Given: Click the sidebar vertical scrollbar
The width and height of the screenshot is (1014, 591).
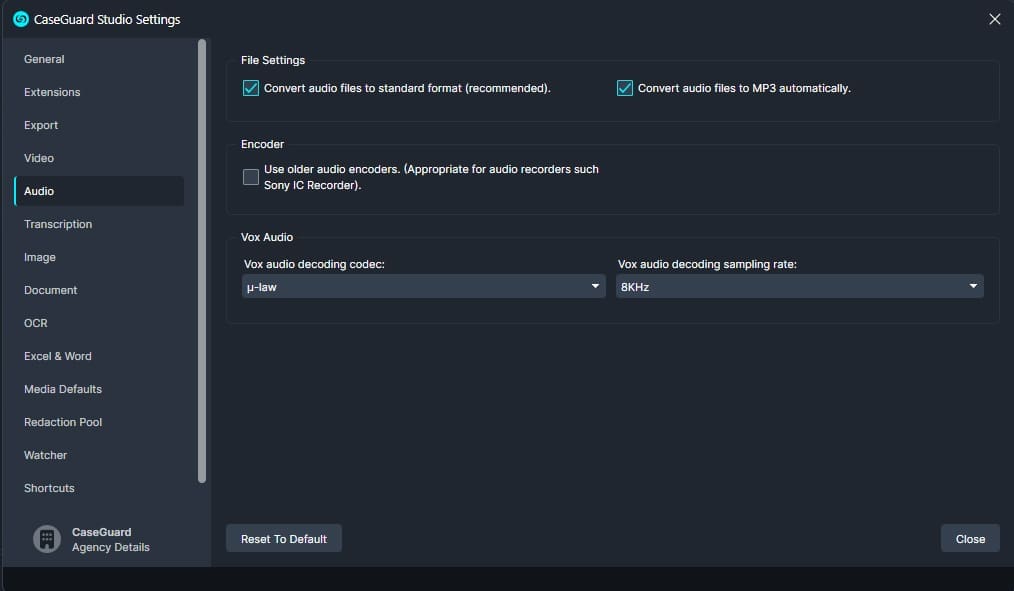Looking at the screenshot, I should pyautogui.click(x=202, y=260).
